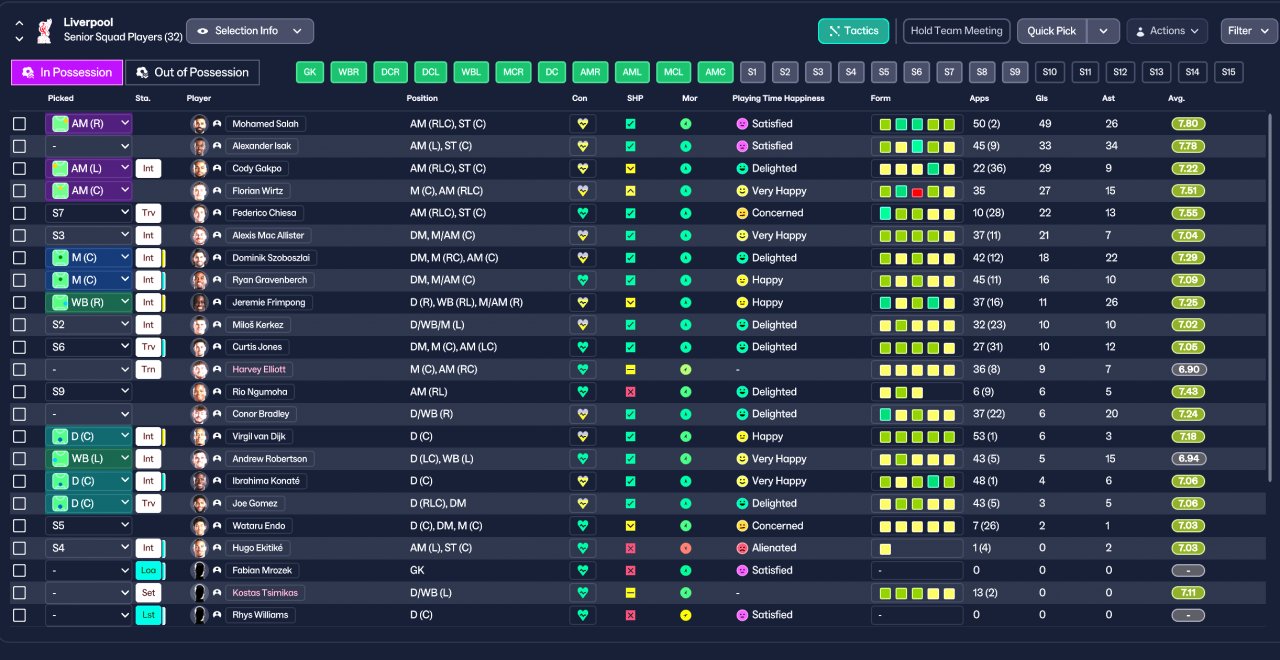Select the S15 substitute slot
Image resolution: width=1280 pixels, height=660 pixels.
[x=1228, y=72]
